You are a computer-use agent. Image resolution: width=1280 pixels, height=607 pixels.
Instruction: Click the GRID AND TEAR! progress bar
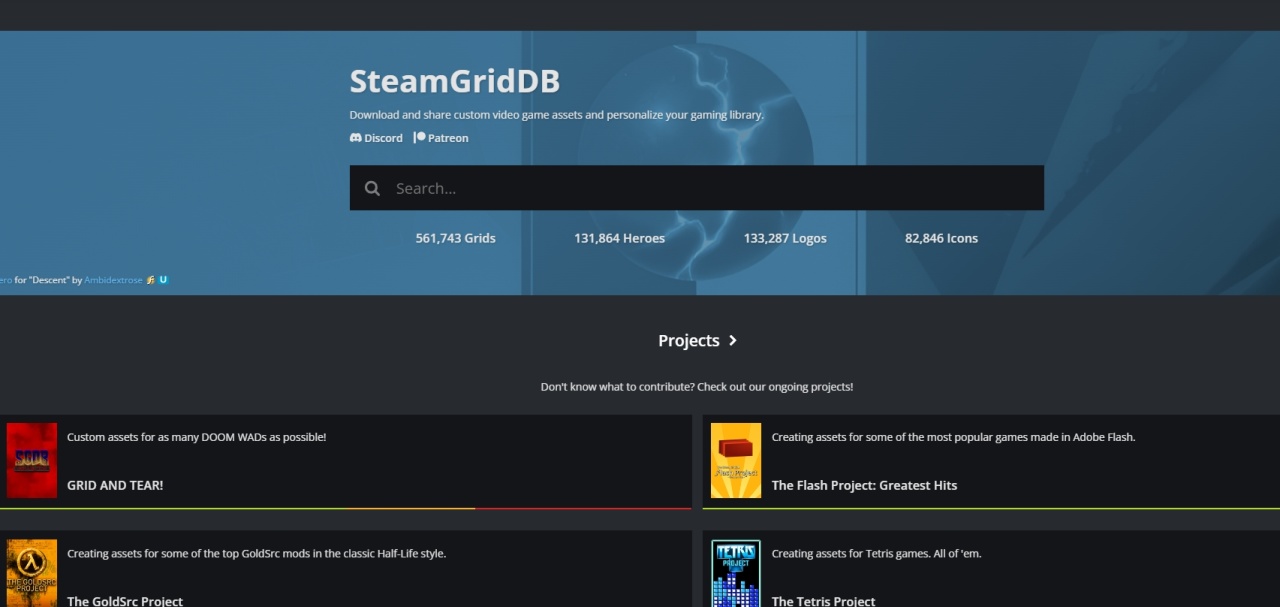(346, 508)
